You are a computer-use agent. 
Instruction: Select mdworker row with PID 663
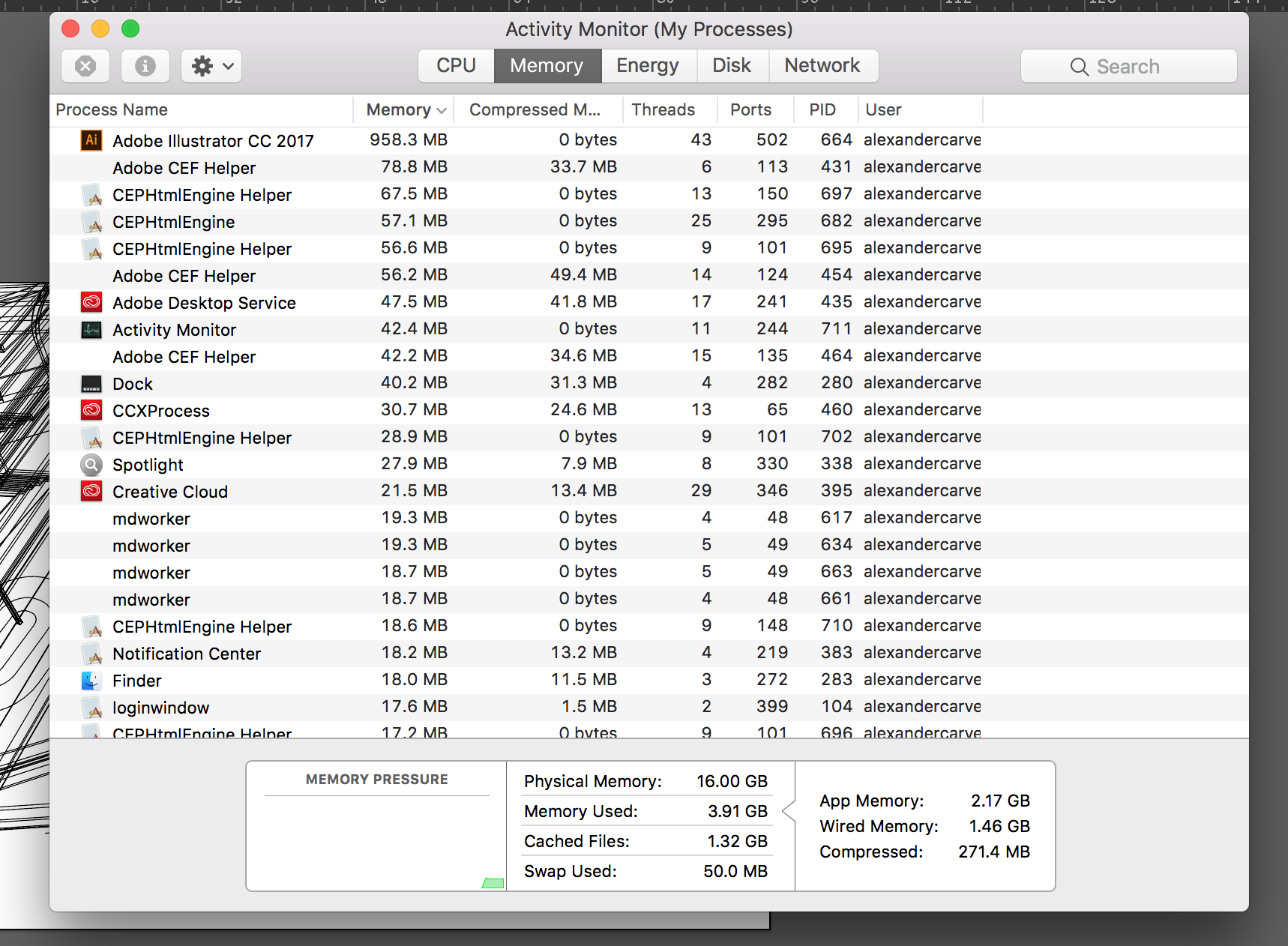tap(649, 572)
